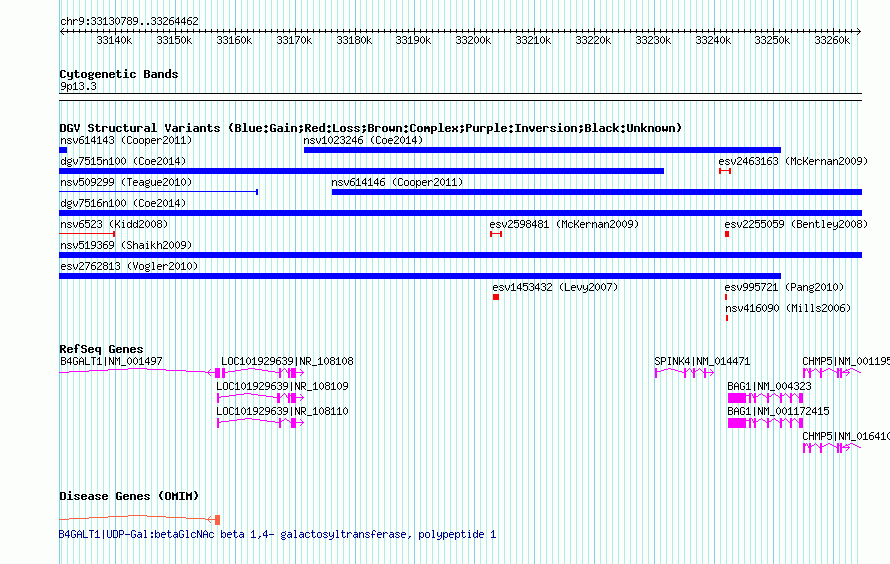Click the red esv2255059 loss marker

727,234
